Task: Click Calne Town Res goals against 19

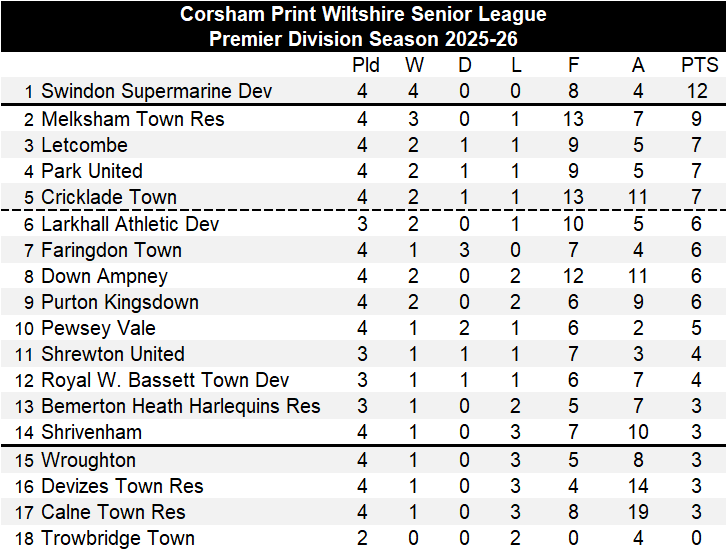Action: pos(638,512)
